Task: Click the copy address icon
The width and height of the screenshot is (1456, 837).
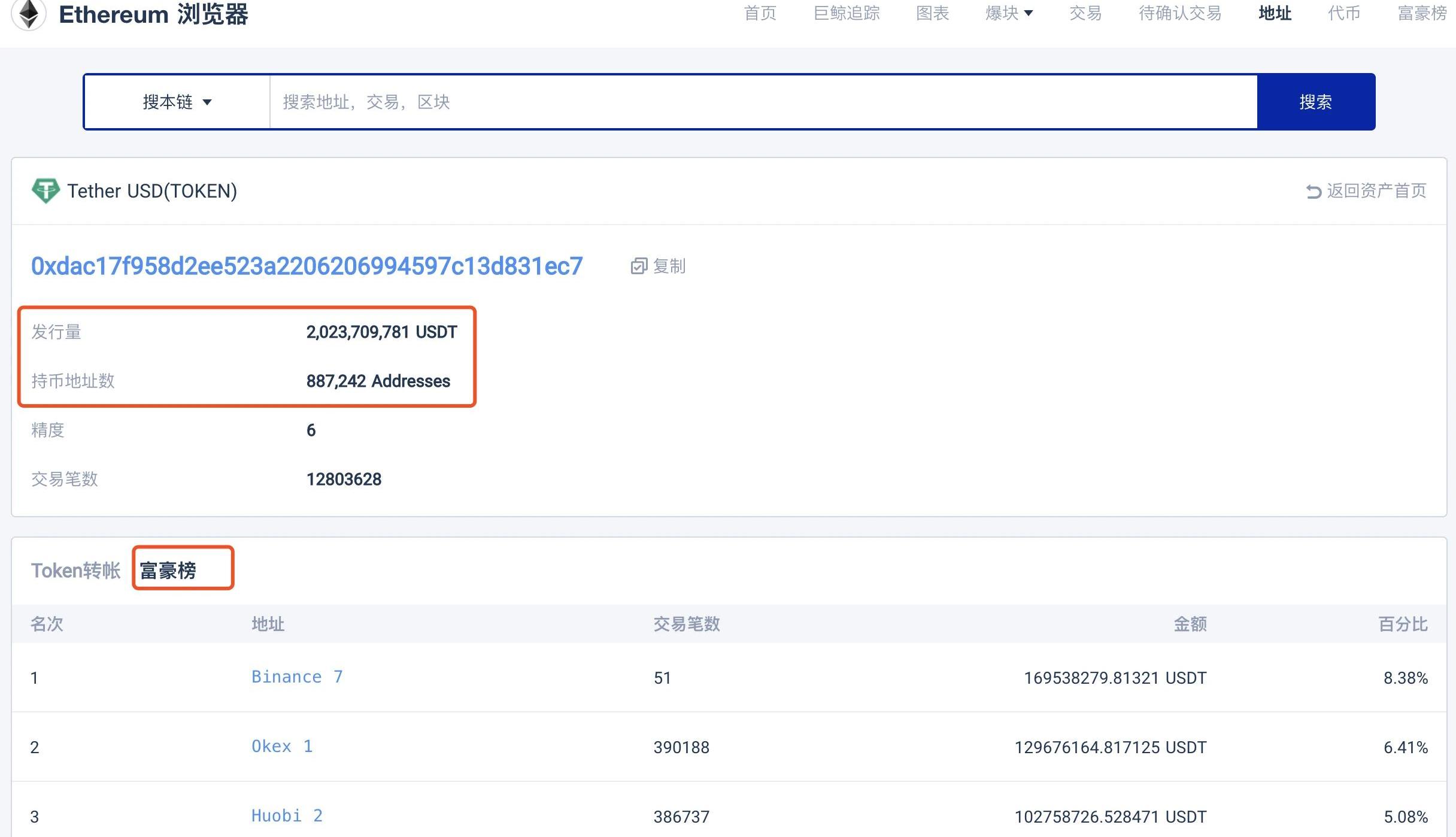Action: point(639,266)
